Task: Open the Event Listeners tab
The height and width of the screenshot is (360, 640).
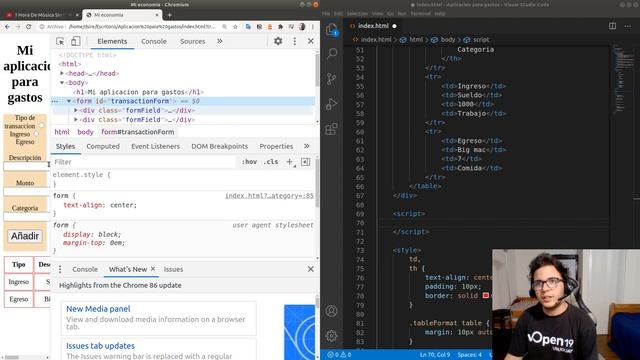Action: coord(155,146)
